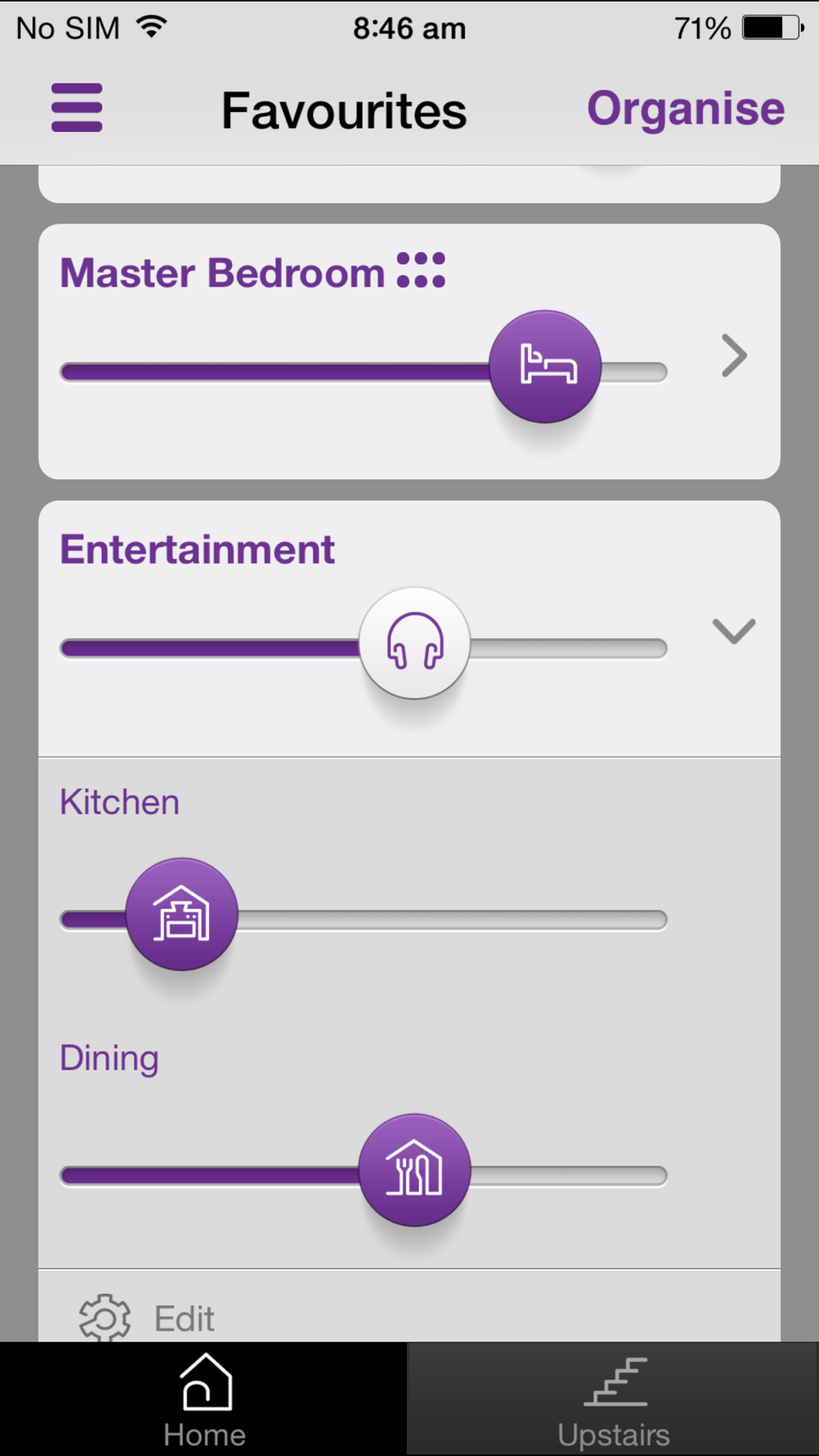Tap the Dining cutlery icon knob

[414, 1170]
